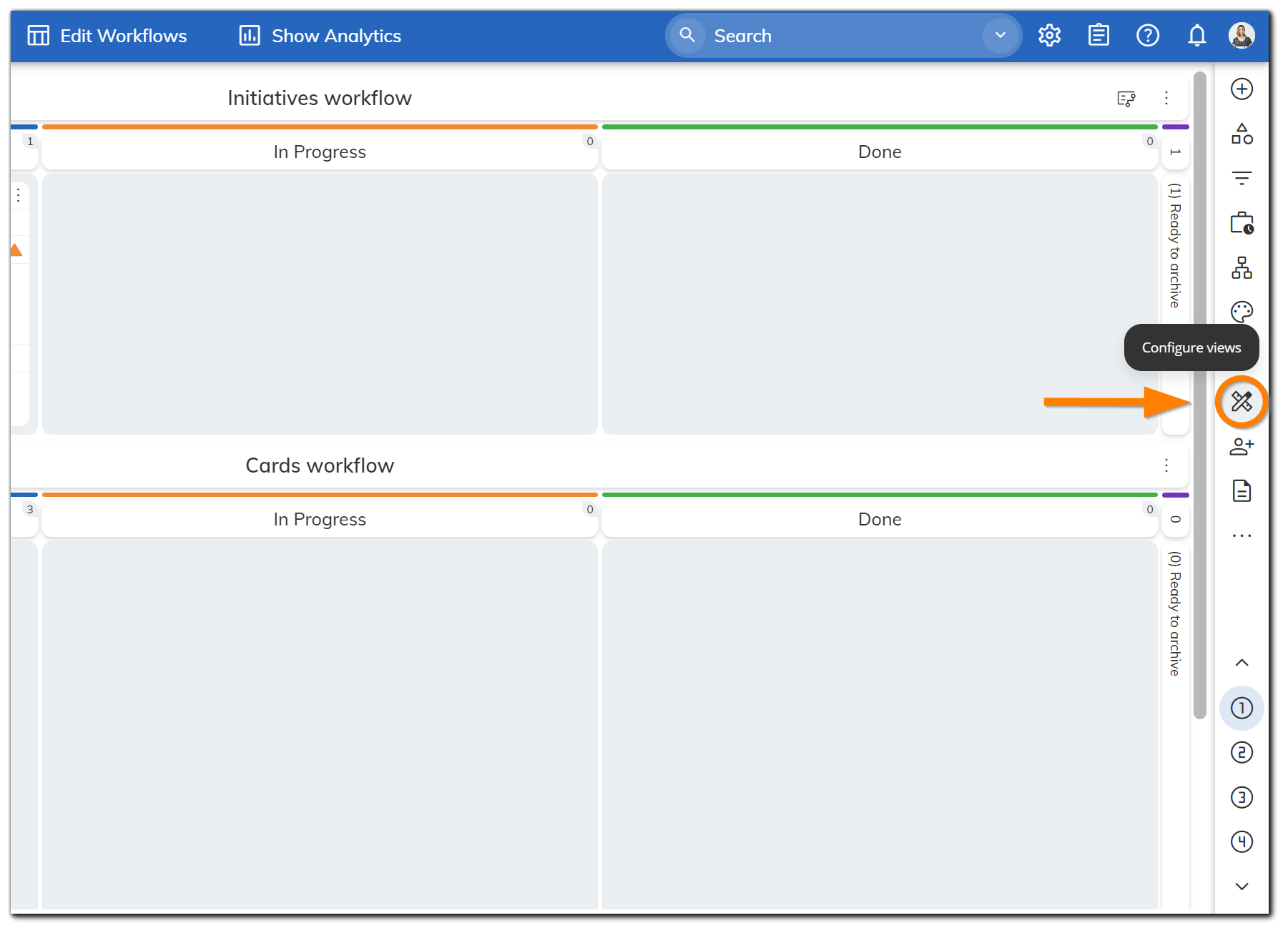The image size is (1288, 933).
Task: Click the add plus circle icon
Action: (x=1242, y=89)
